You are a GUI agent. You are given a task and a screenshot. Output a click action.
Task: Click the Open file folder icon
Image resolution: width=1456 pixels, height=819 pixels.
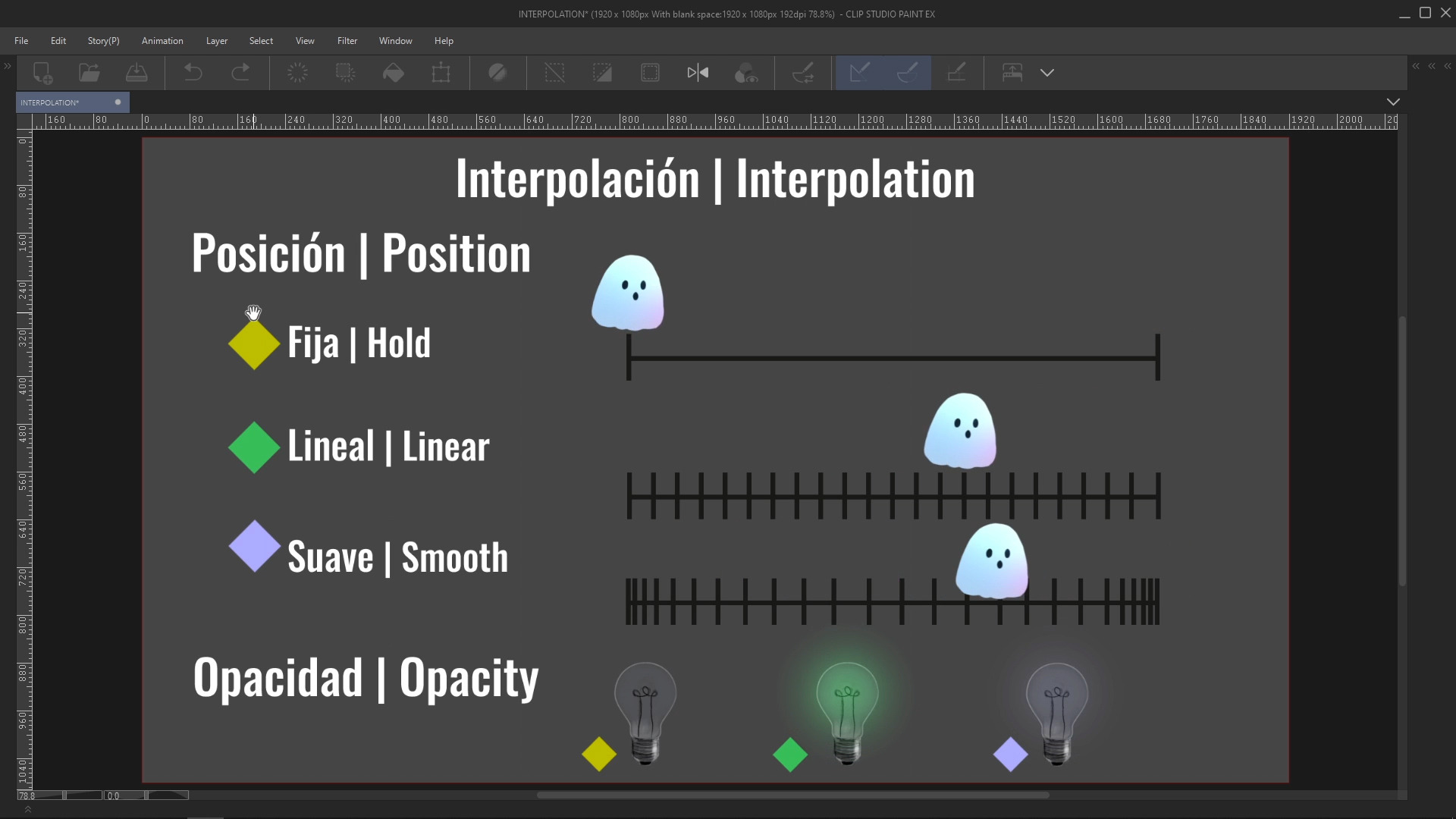click(x=89, y=73)
